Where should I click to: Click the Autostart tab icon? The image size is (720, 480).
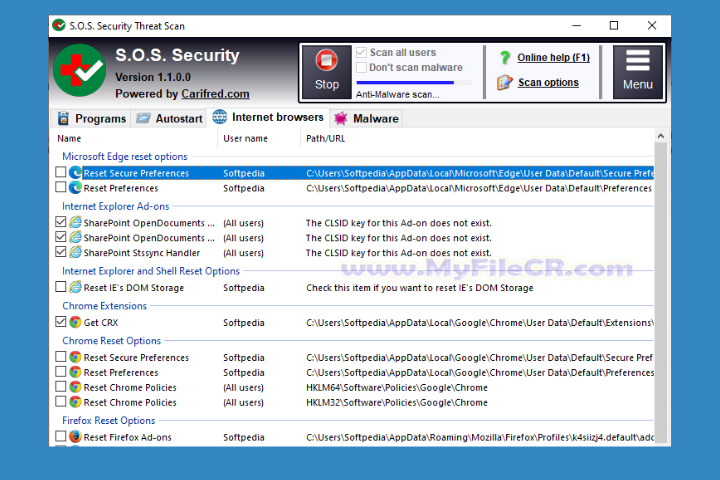143,118
